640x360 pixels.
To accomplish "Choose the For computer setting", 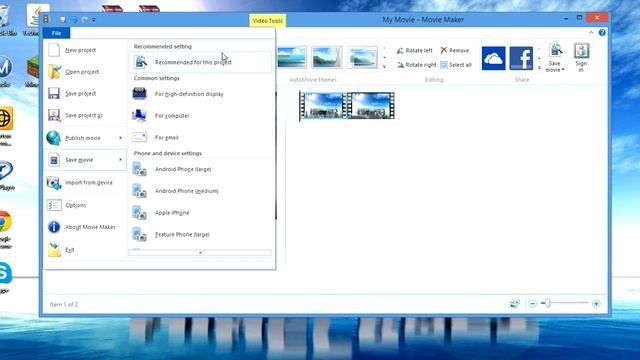I will pos(200,116).
